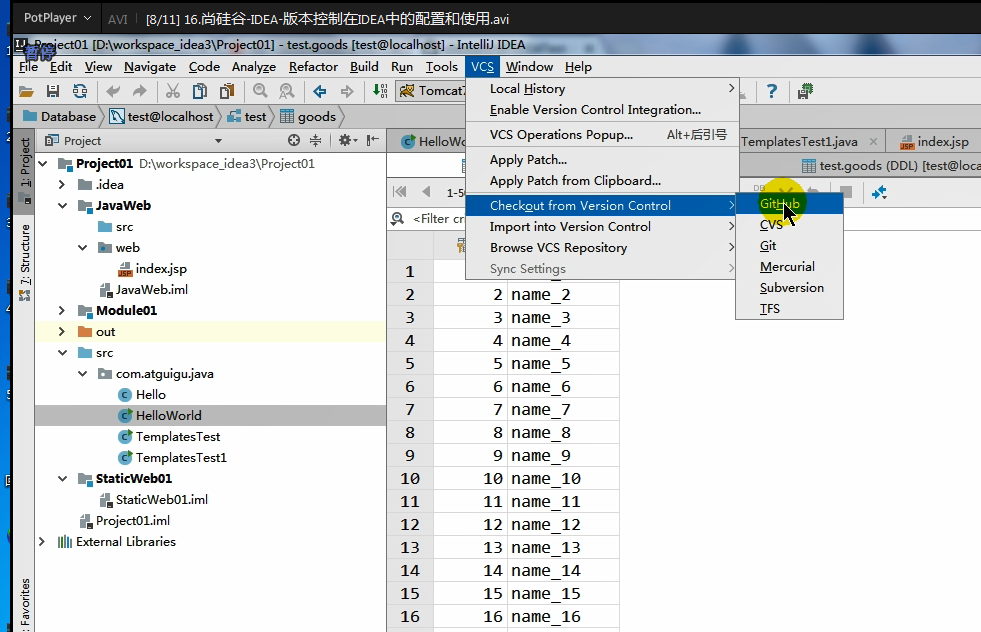Click the Redo arrow icon

[140, 91]
